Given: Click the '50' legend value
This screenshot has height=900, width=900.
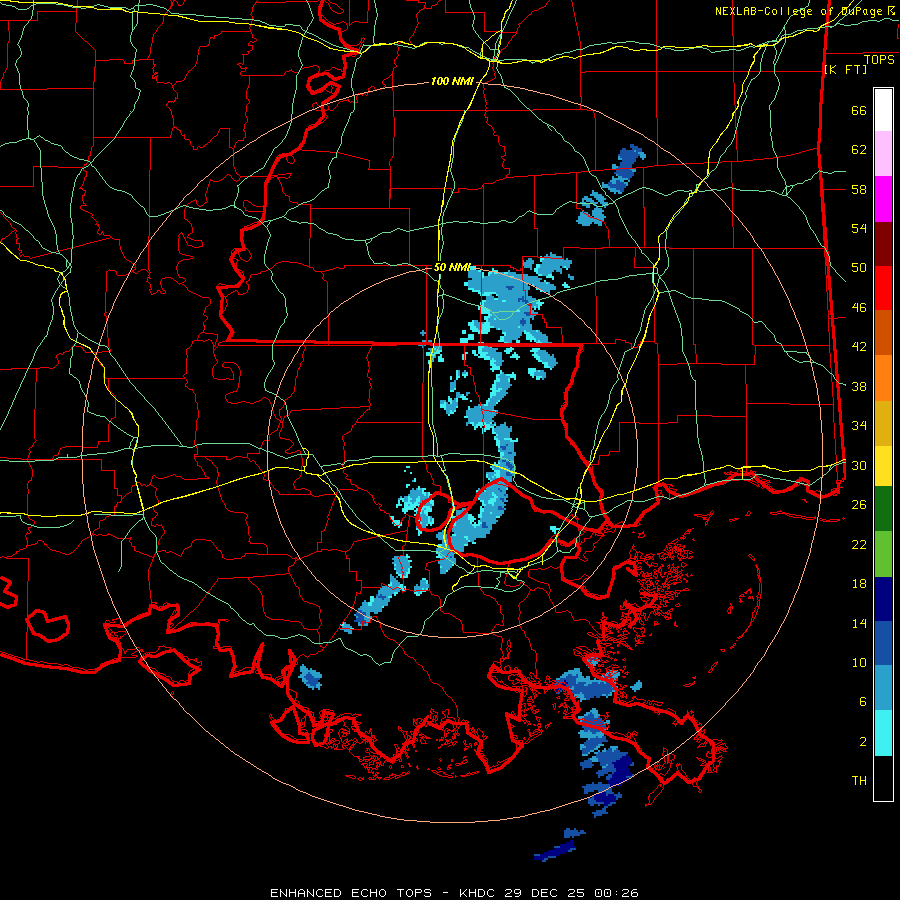Looking at the screenshot, I should pyautogui.click(x=859, y=267).
